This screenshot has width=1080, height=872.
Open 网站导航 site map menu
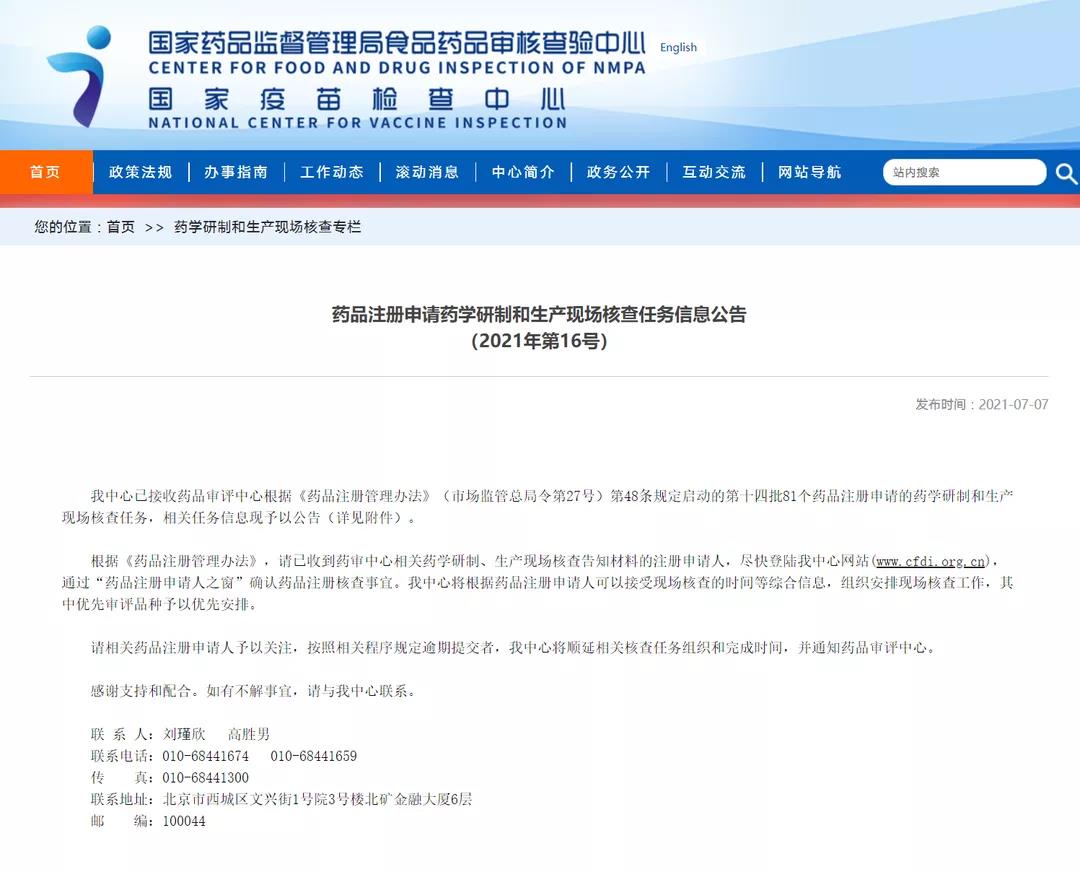(810, 172)
